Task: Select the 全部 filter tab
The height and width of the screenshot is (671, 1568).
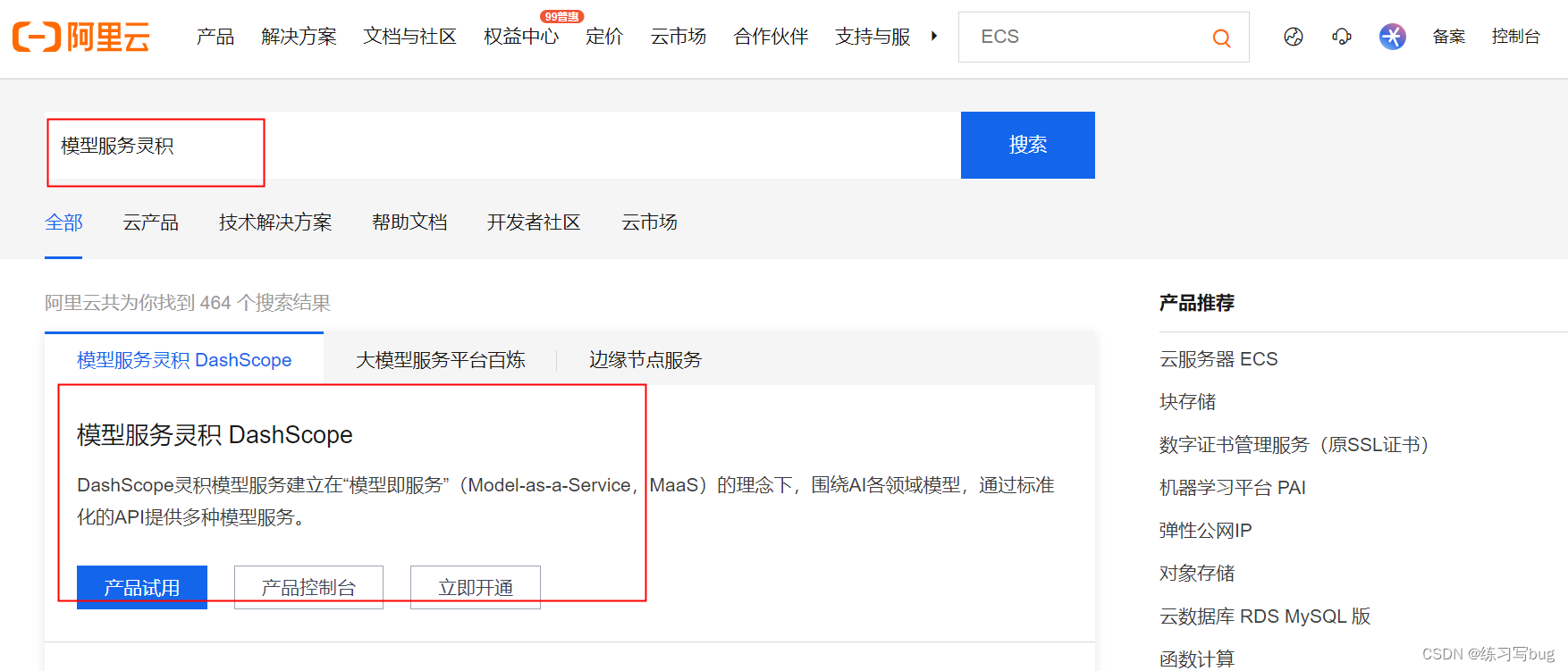Action: coord(63,222)
